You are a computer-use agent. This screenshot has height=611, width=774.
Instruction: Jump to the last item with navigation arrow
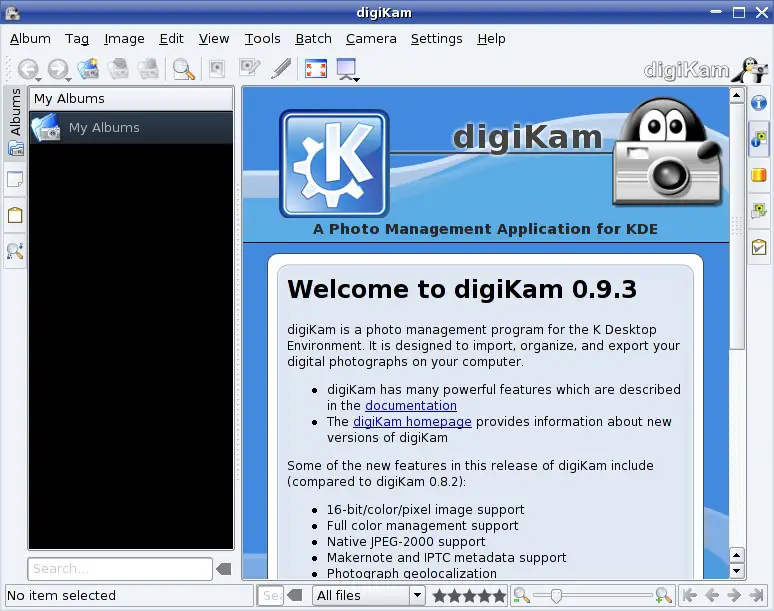(x=756, y=595)
